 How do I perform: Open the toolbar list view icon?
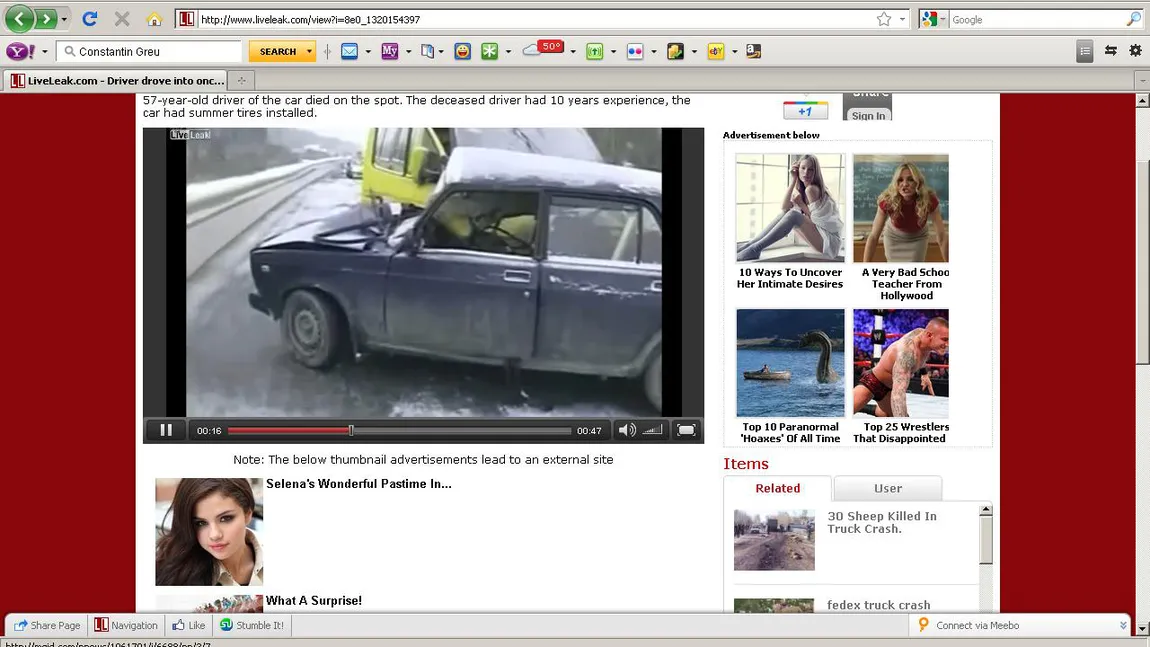click(1085, 51)
